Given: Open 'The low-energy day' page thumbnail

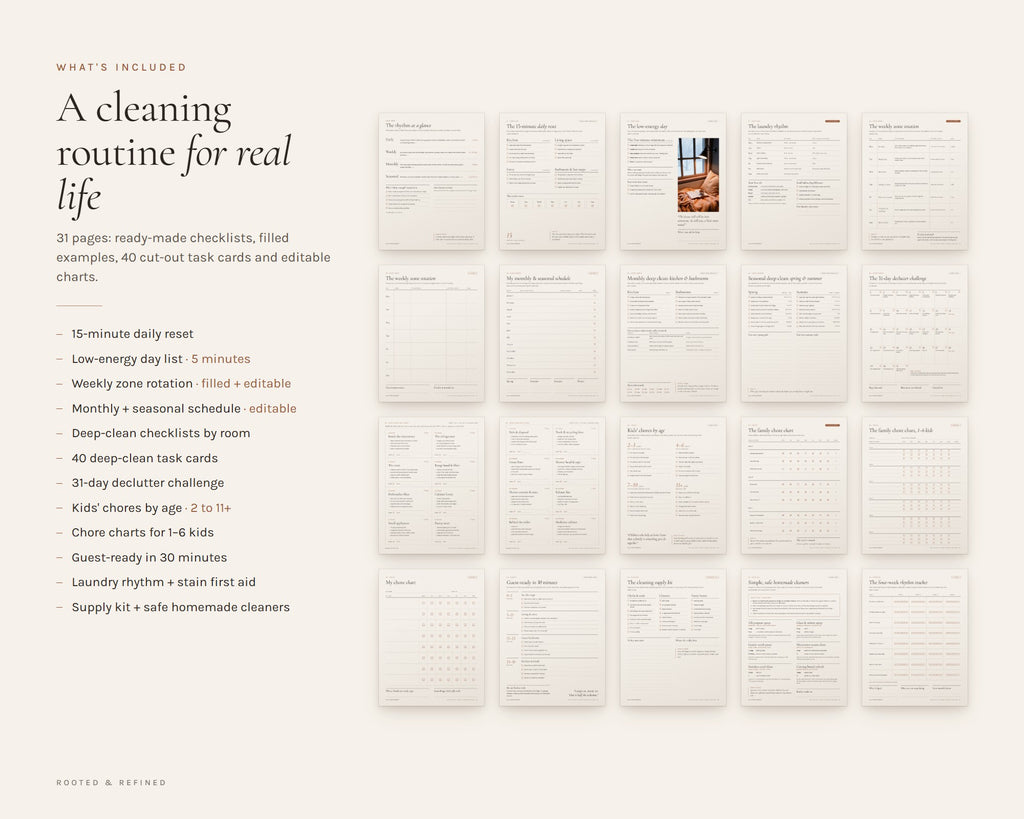Looking at the screenshot, I should coord(673,181).
